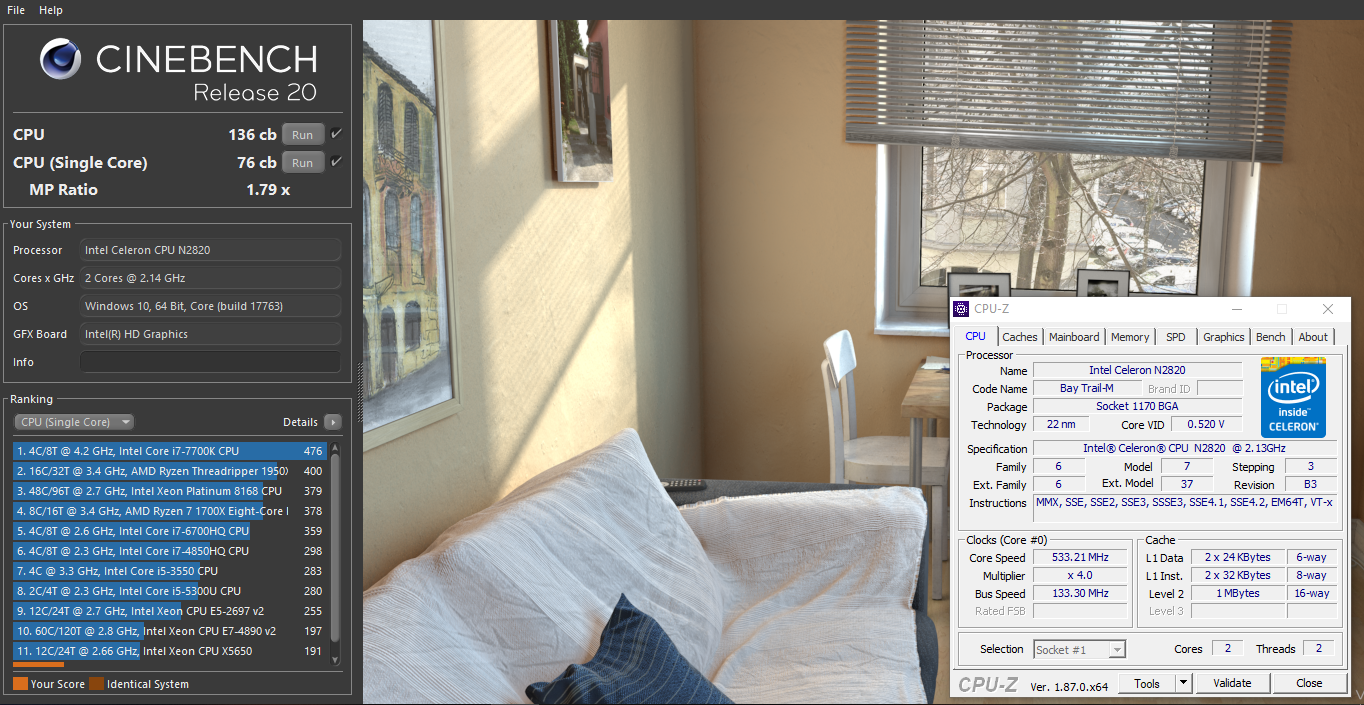Select the CPU tab in CPU-Z
The height and width of the screenshot is (705, 1364).
(975, 336)
